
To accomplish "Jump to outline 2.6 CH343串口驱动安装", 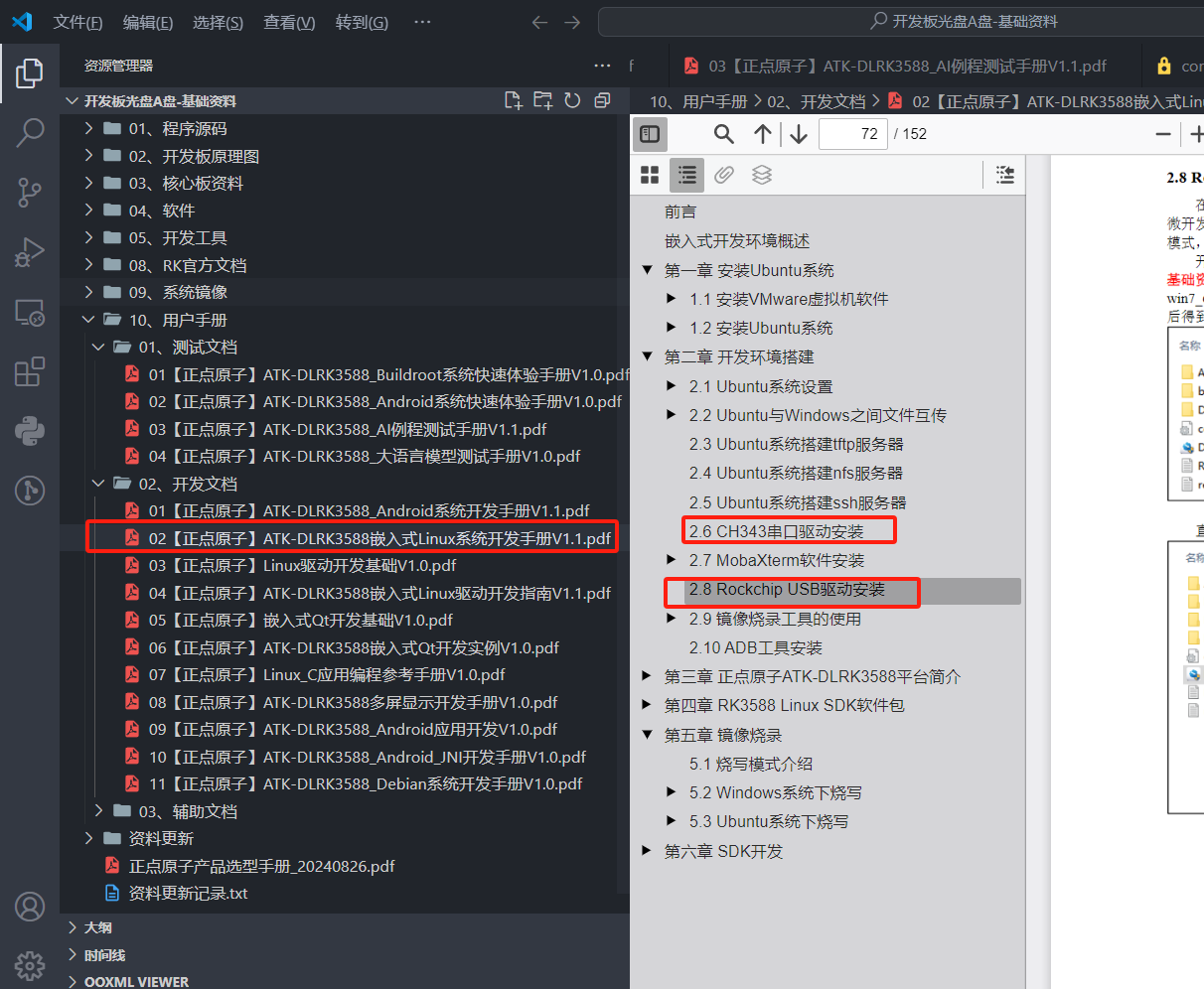I will [777, 531].
